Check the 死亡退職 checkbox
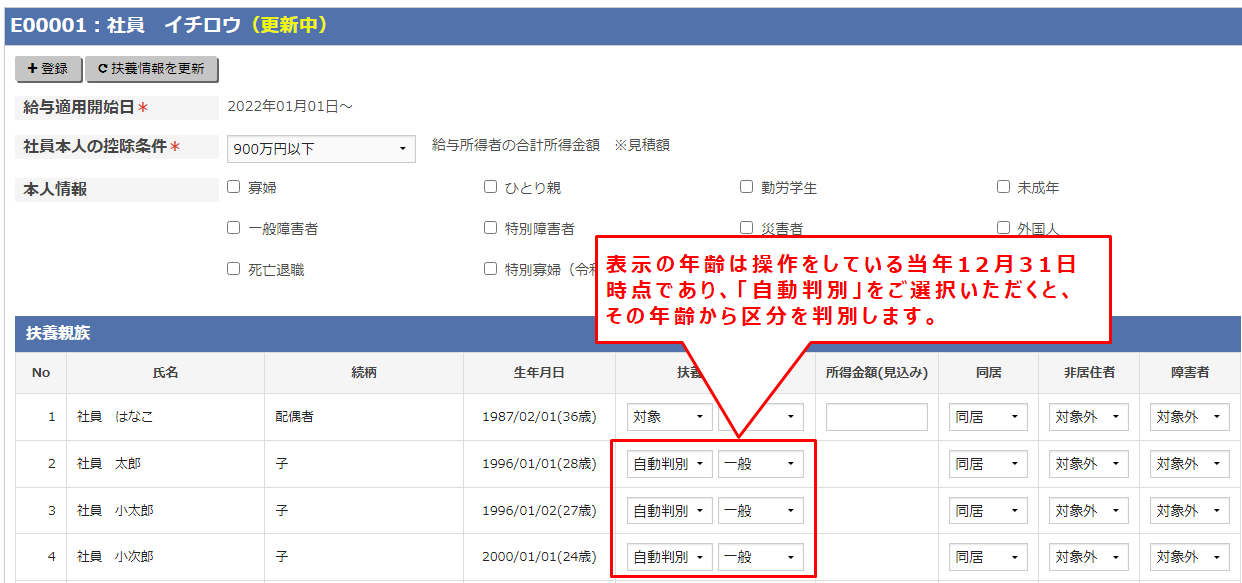Image resolution: width=1242 pixels, height=583 pixels. tap(232, 267)
